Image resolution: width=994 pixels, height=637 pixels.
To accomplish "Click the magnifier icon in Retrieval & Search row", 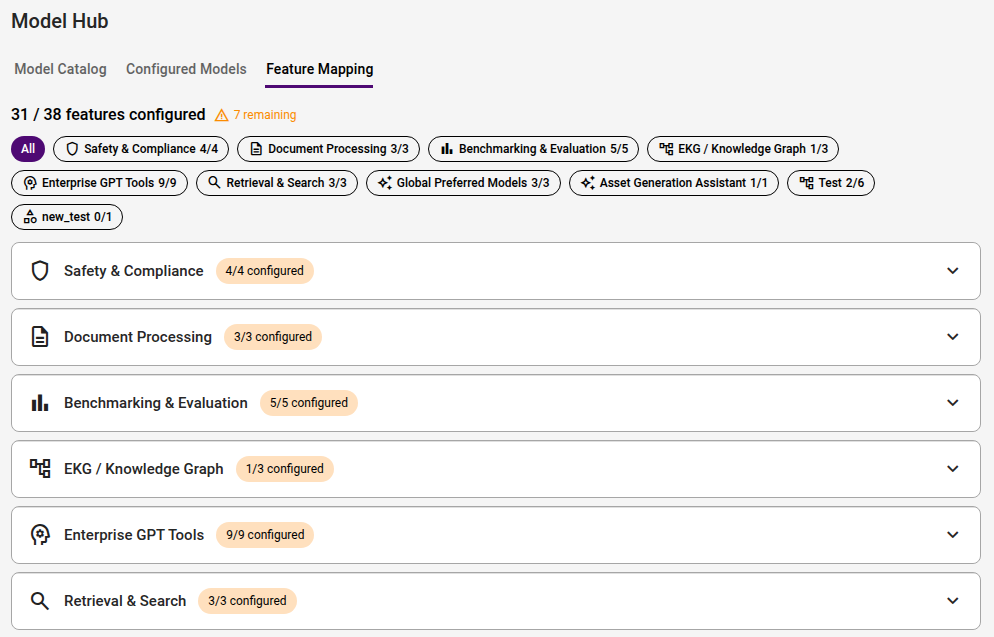I will coord(40,601).
